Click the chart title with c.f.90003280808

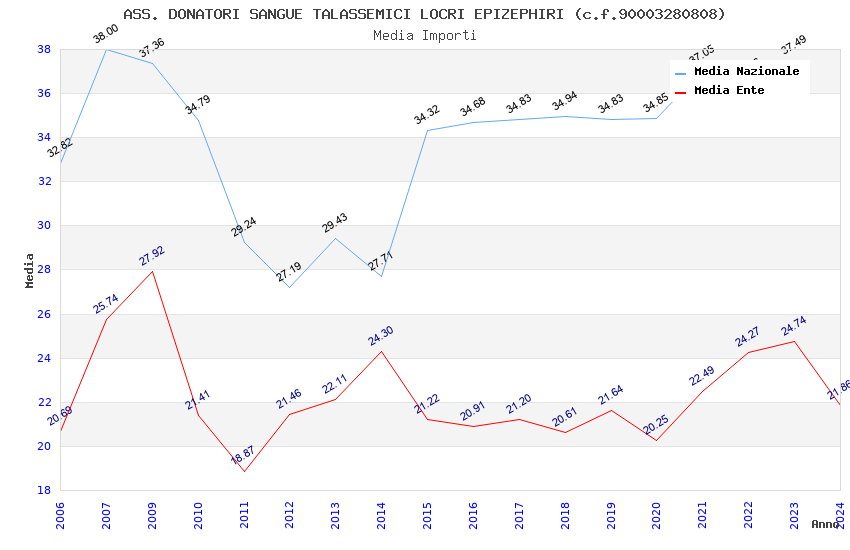[424, 14]
